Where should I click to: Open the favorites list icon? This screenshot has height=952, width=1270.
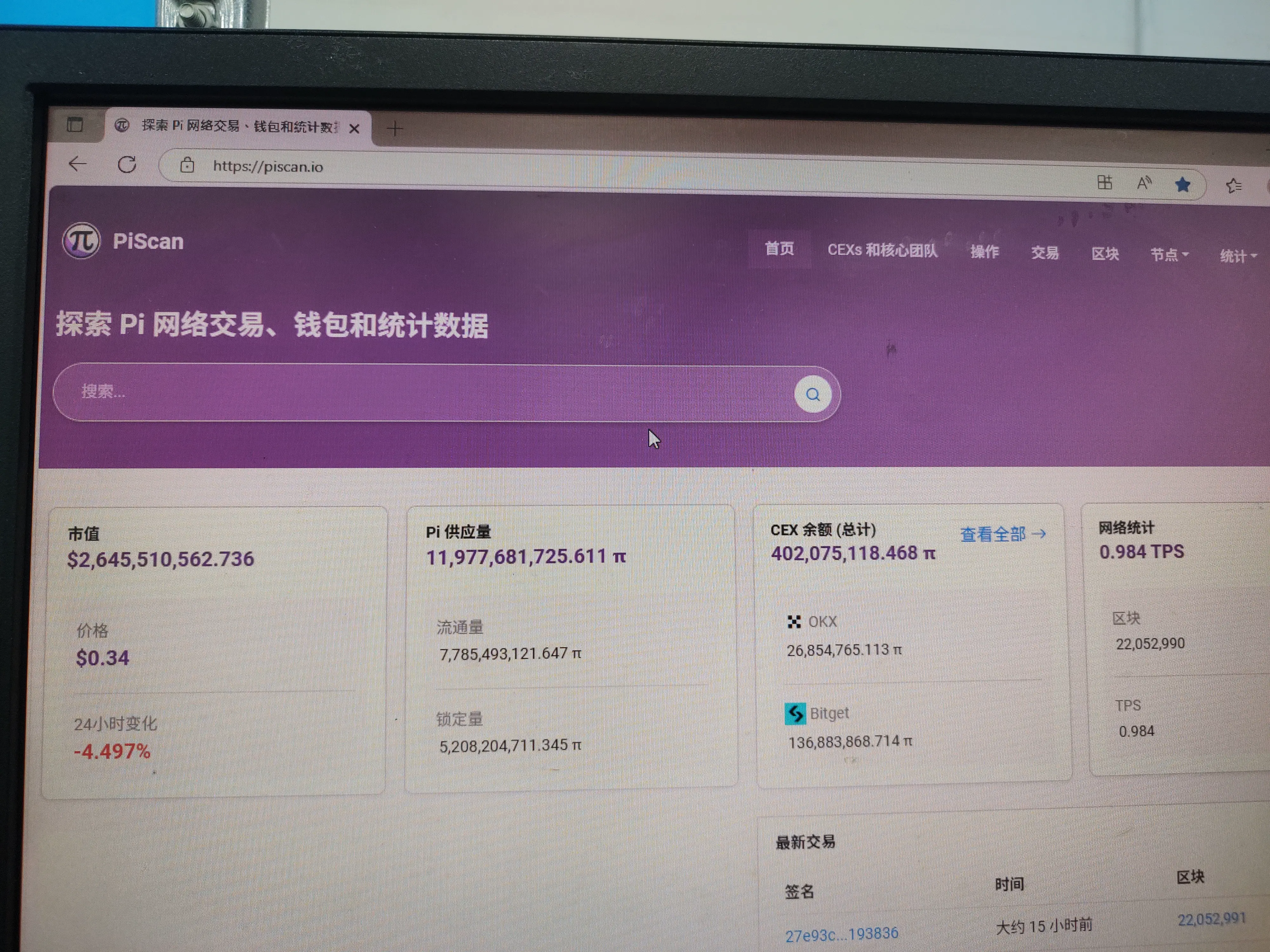[x=1234, y=185]
